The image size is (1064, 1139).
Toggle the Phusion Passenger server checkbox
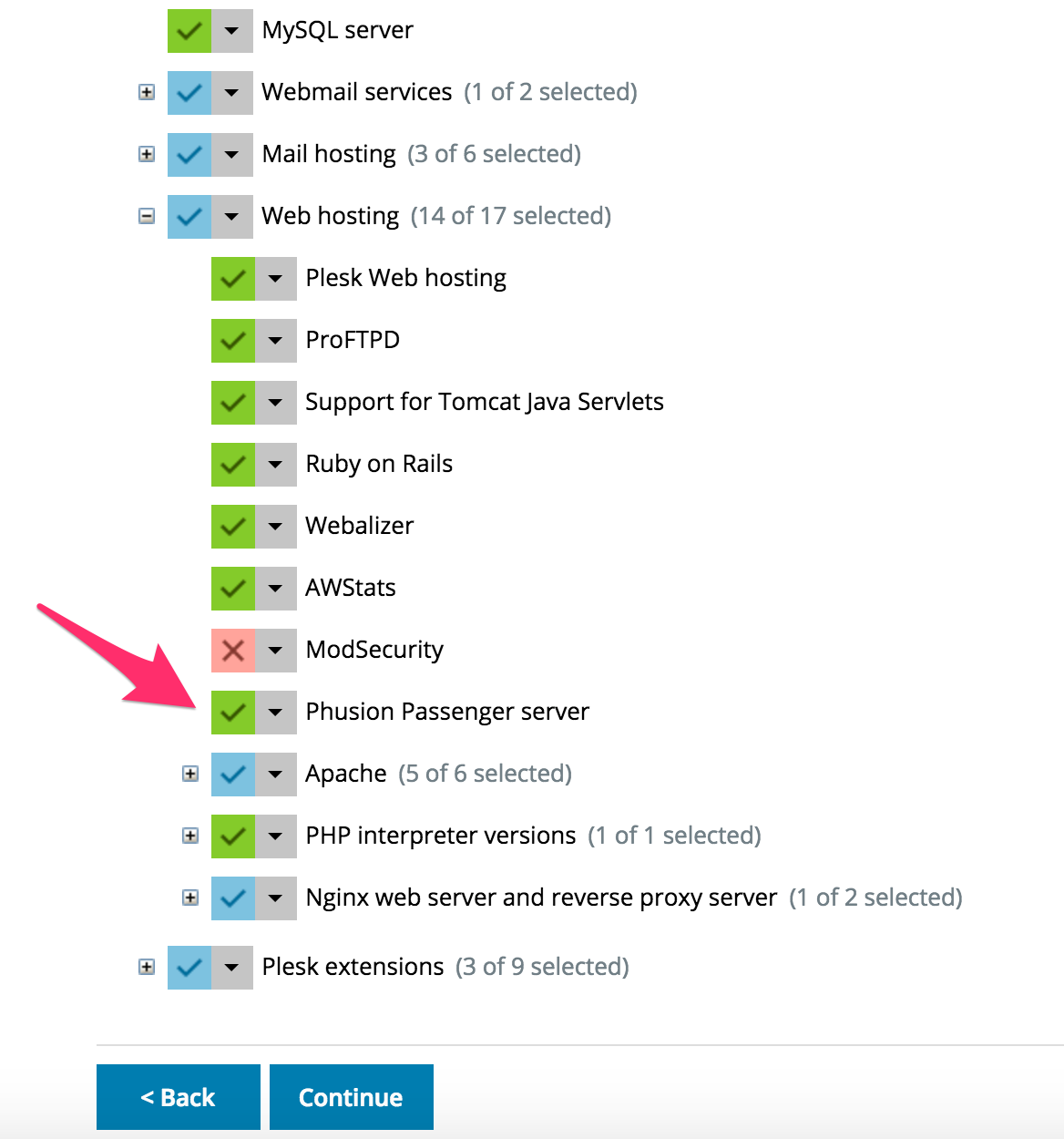231,712
